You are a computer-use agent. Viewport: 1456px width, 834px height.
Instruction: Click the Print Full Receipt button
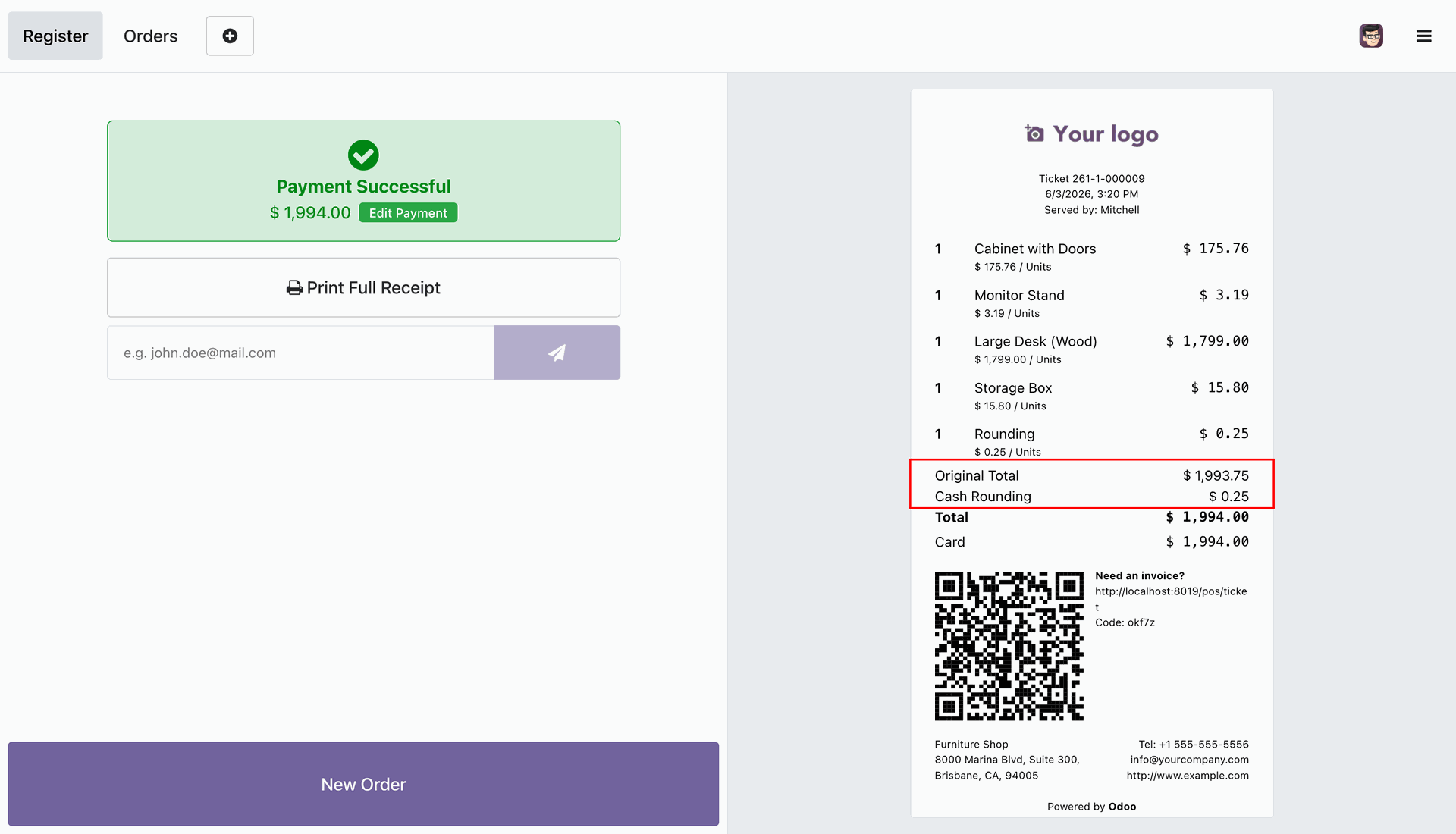363,287
